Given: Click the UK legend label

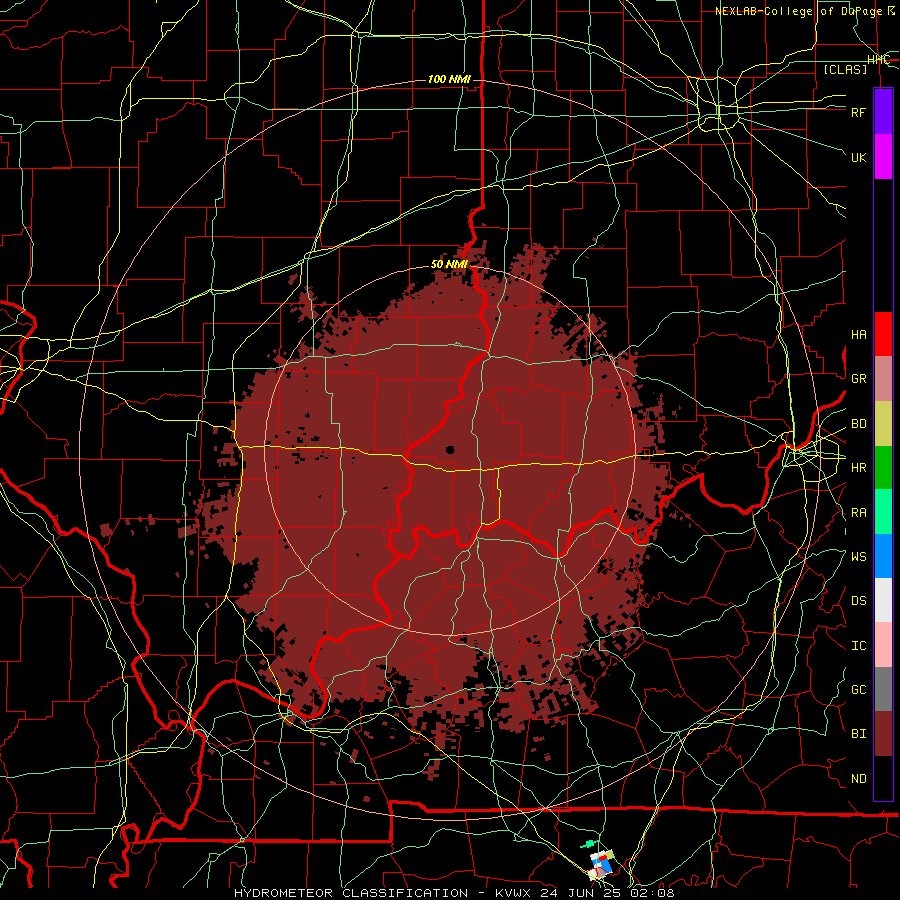Looking at the screenshot, I should (858, 157).
